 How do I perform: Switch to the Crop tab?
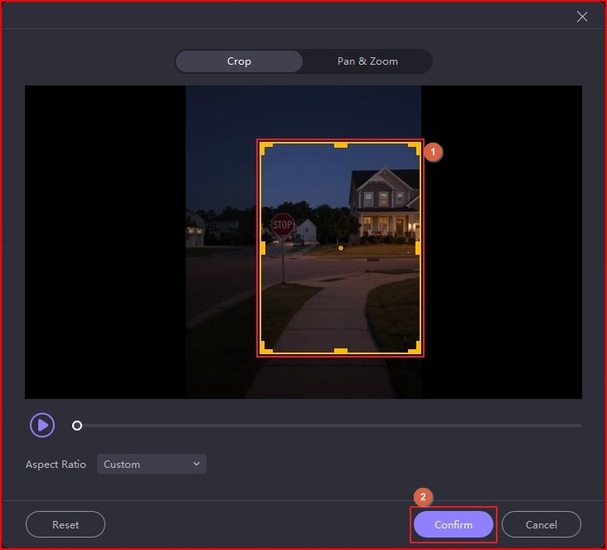click(239, 61)
